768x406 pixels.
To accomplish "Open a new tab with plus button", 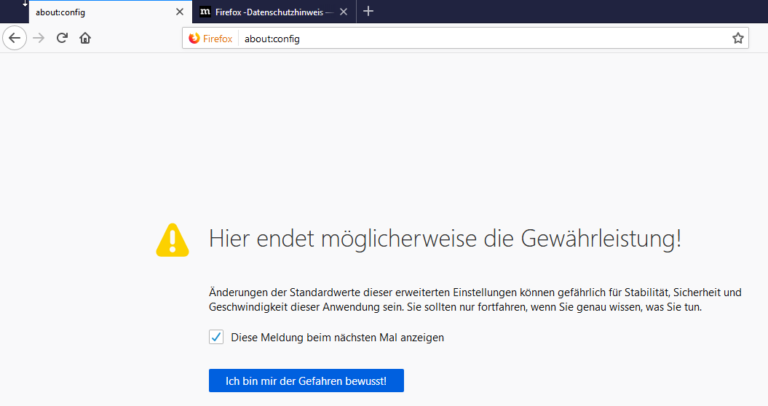I will click(x=368, y=11).
